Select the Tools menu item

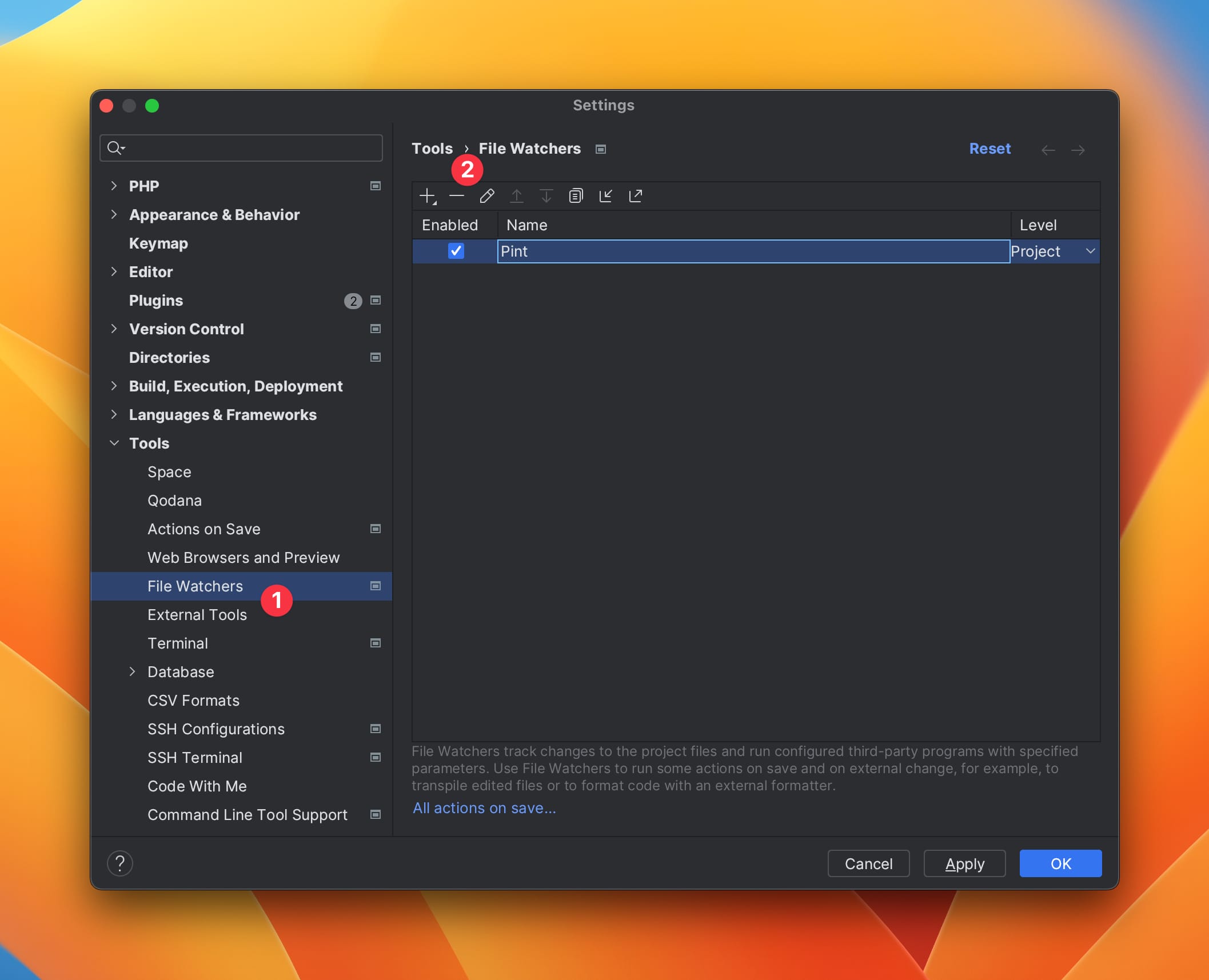tap(149, 443)
